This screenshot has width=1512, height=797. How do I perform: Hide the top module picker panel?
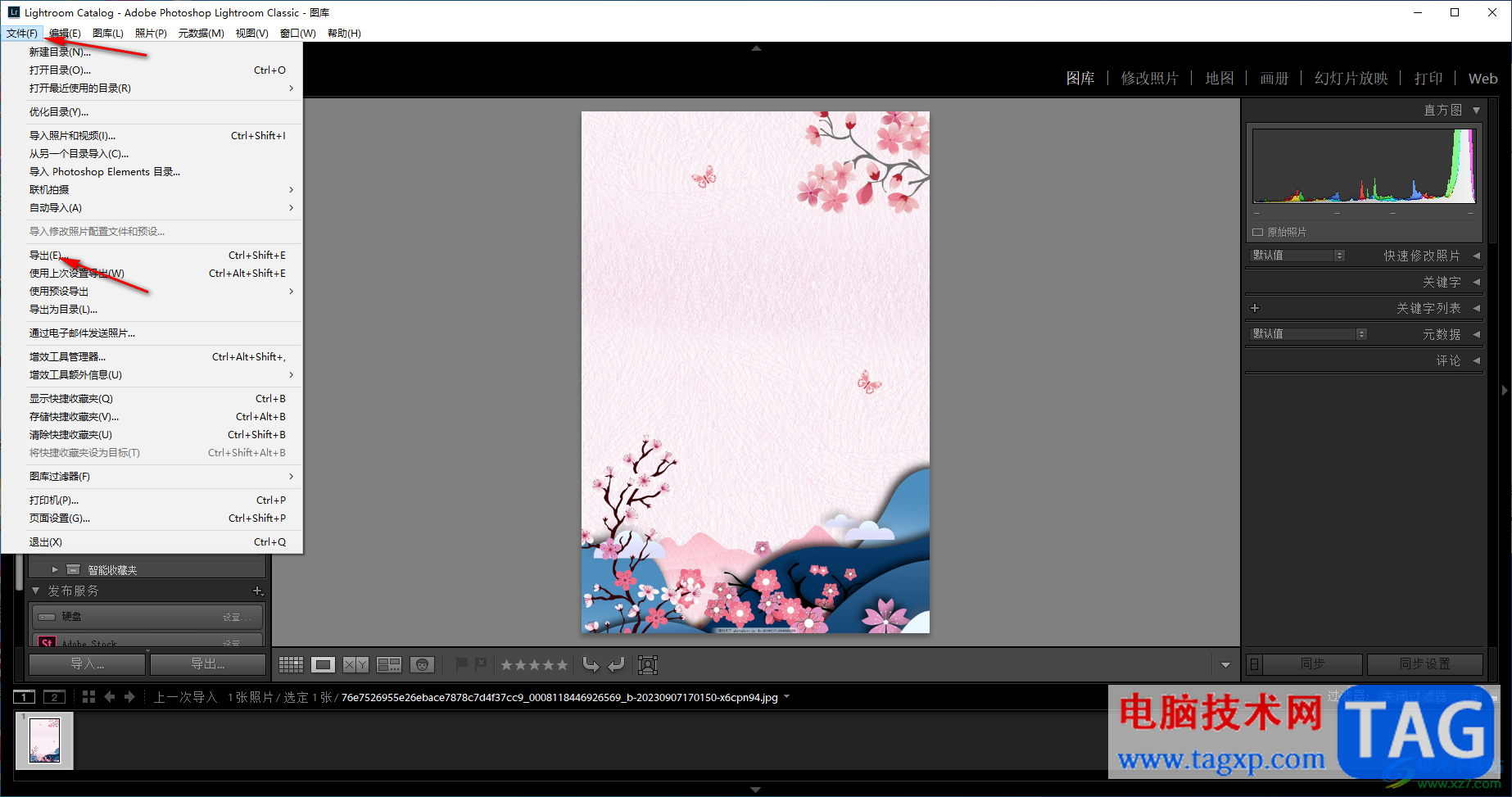[x=756, y=48]
